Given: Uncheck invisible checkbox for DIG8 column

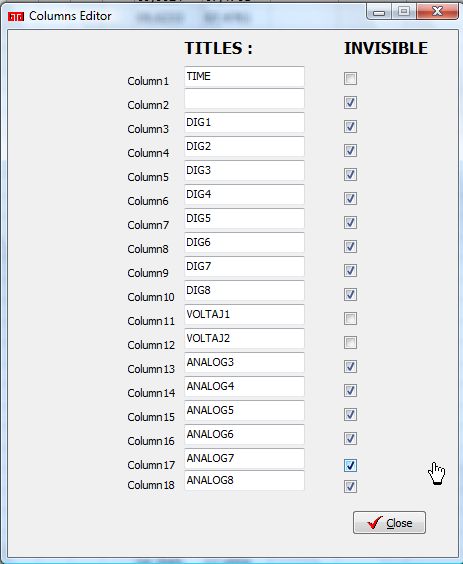Looking at the screenshot, I should [350, 295].
